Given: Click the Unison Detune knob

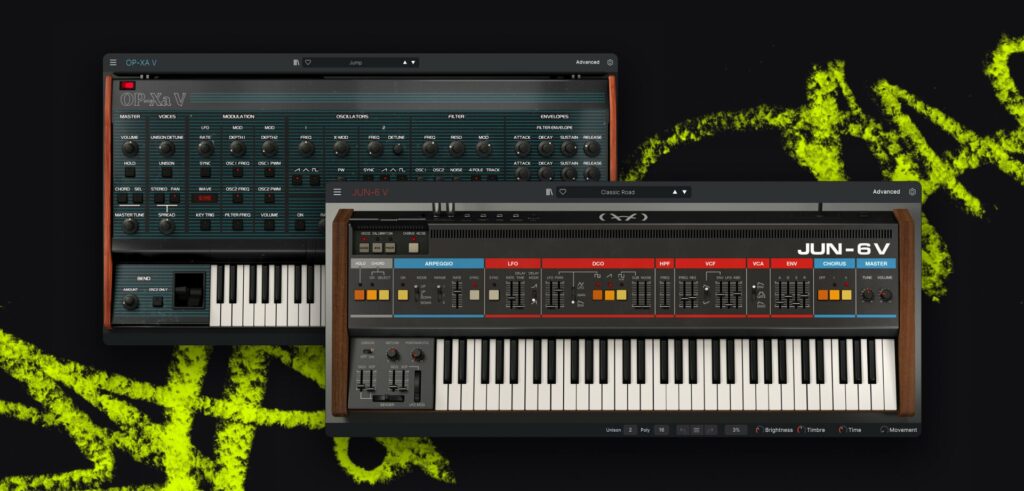Looking at the screenshot, I should point(167,148).
